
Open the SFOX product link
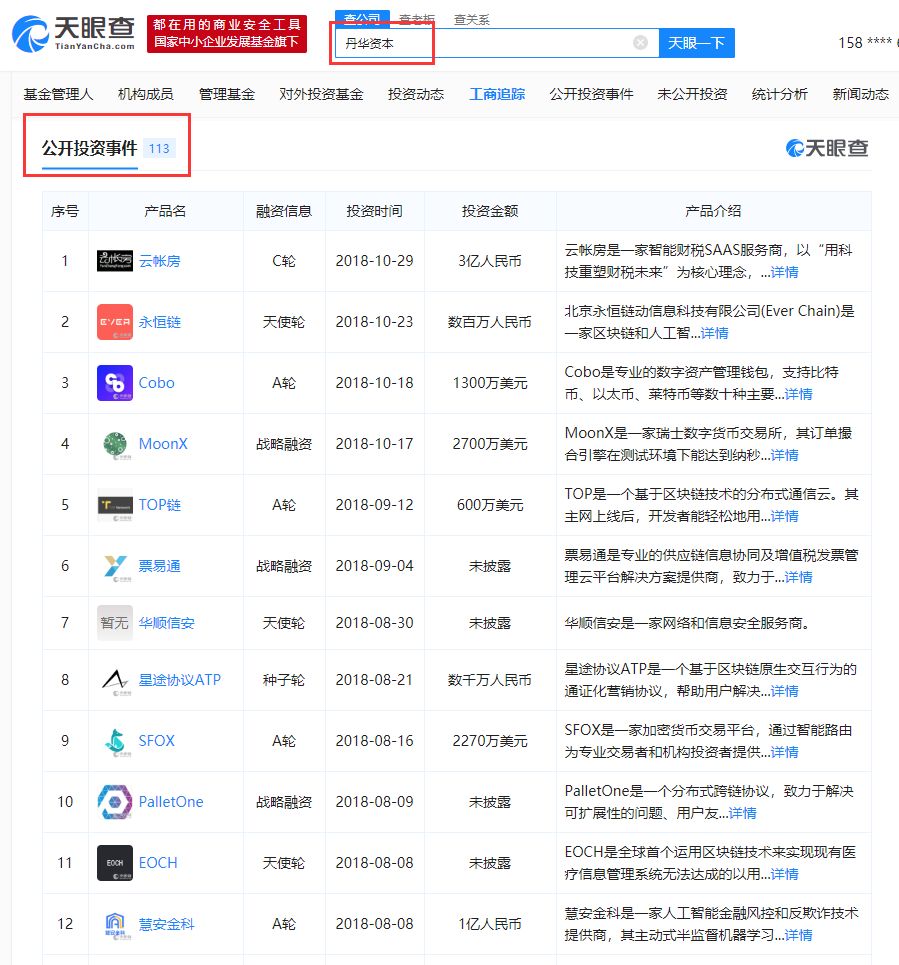tap(156, 740)
